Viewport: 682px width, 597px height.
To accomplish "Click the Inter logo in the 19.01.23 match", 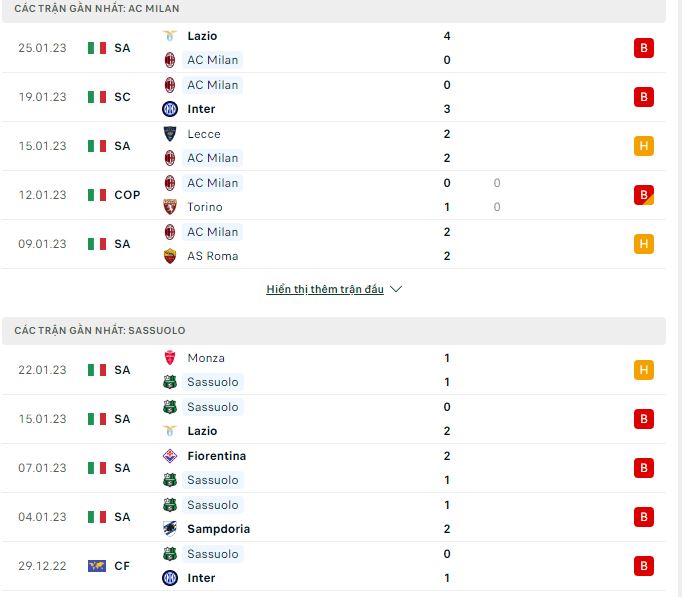I will pos(170,109).
